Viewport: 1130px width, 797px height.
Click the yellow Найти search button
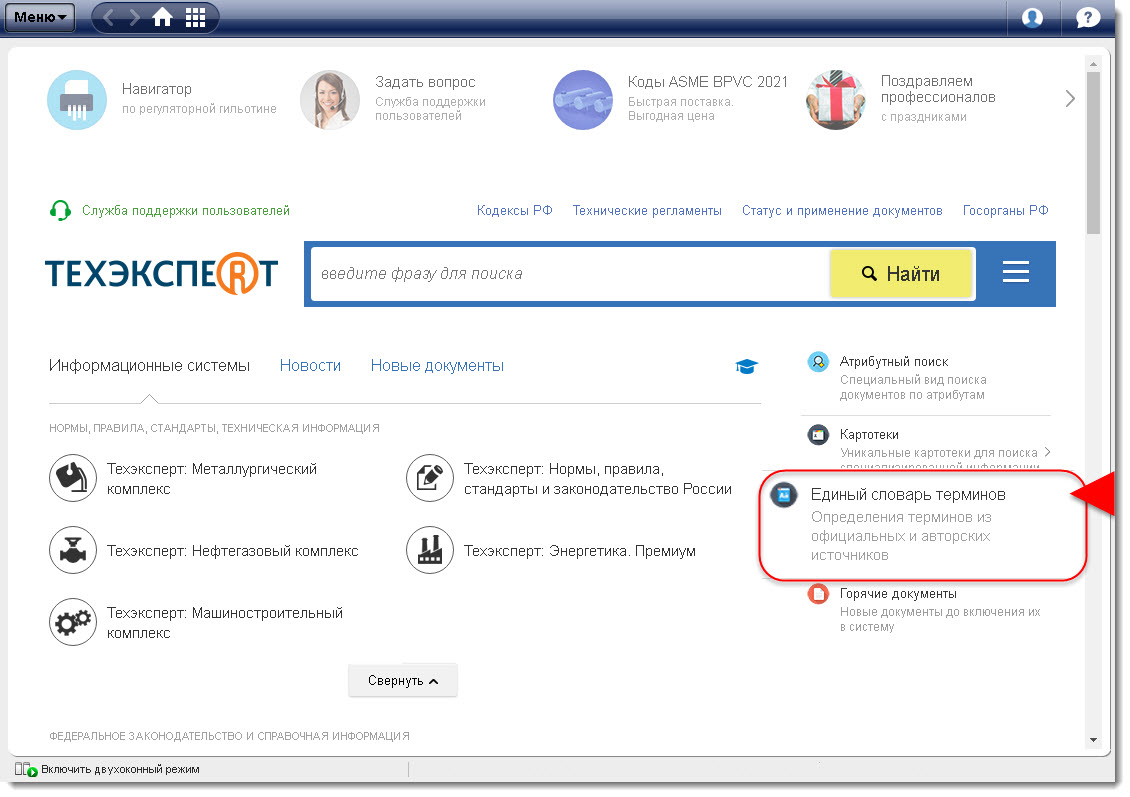tap(902, 274)
